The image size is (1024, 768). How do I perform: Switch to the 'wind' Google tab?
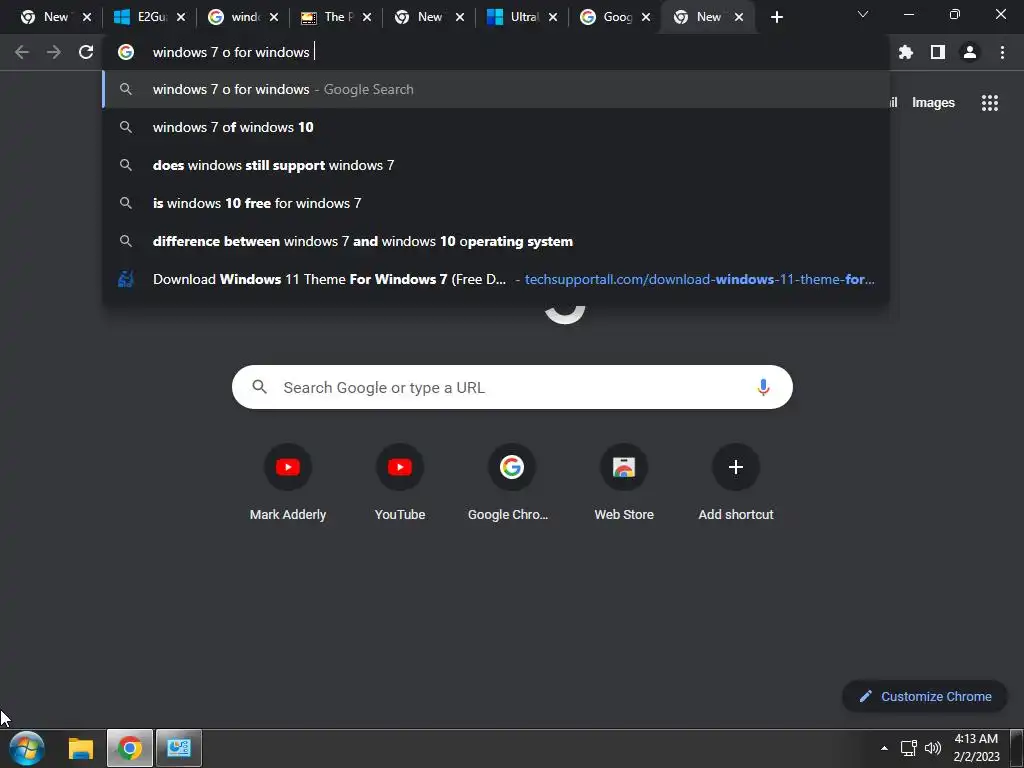pyautogui.click(x=242, y=17)
